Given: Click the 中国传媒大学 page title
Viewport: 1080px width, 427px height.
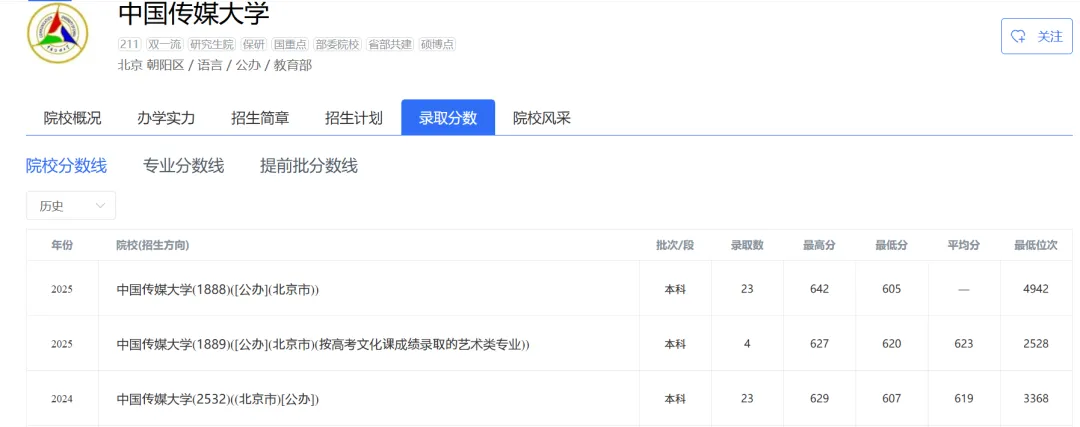Looking at the screenshot, I should [x=194, y=14].
